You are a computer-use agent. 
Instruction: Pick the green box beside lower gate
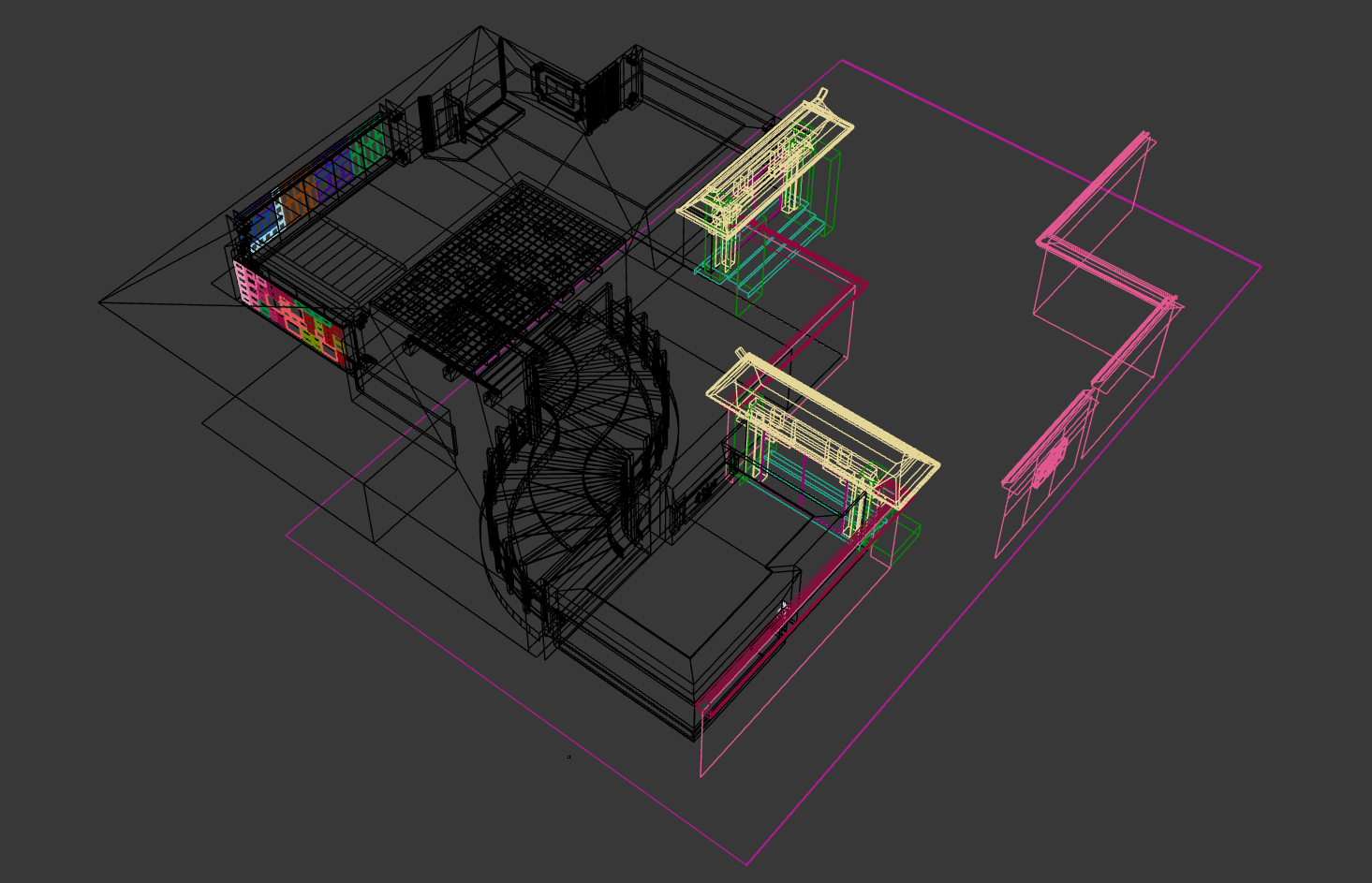(899, 538)
